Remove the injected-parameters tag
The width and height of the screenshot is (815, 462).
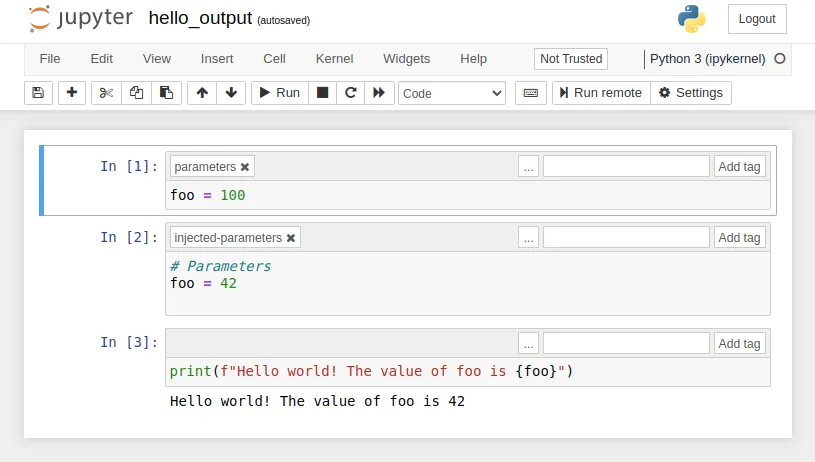(x=291, y=238)
